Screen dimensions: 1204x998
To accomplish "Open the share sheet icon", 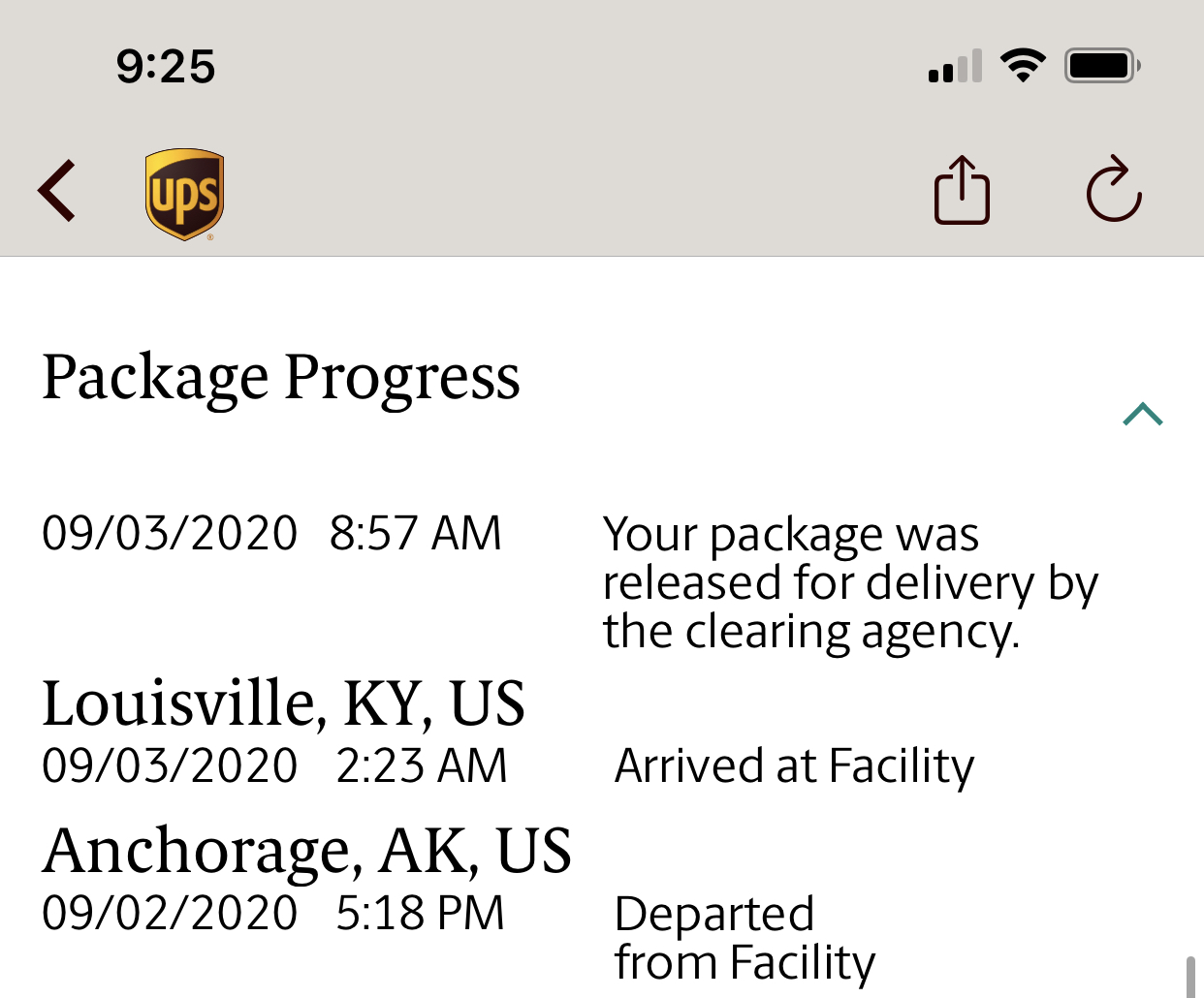I will pyautogui.click(x=962, y=191).
